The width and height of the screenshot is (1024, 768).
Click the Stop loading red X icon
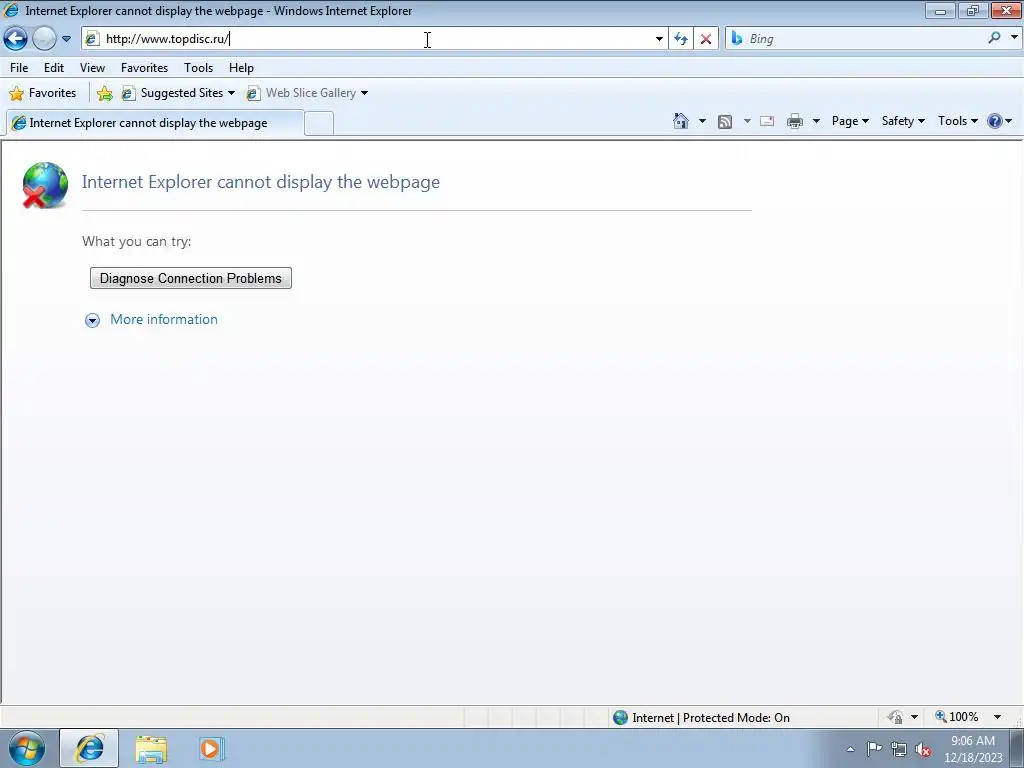click(x=706, y=39)
